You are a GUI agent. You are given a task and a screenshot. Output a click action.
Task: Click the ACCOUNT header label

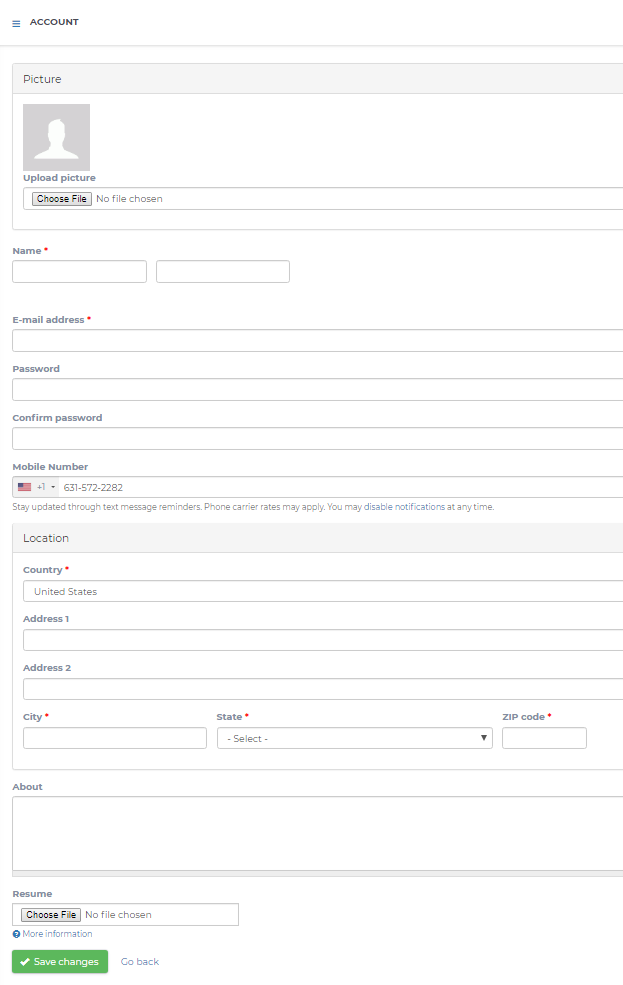(x=57, y=22)
